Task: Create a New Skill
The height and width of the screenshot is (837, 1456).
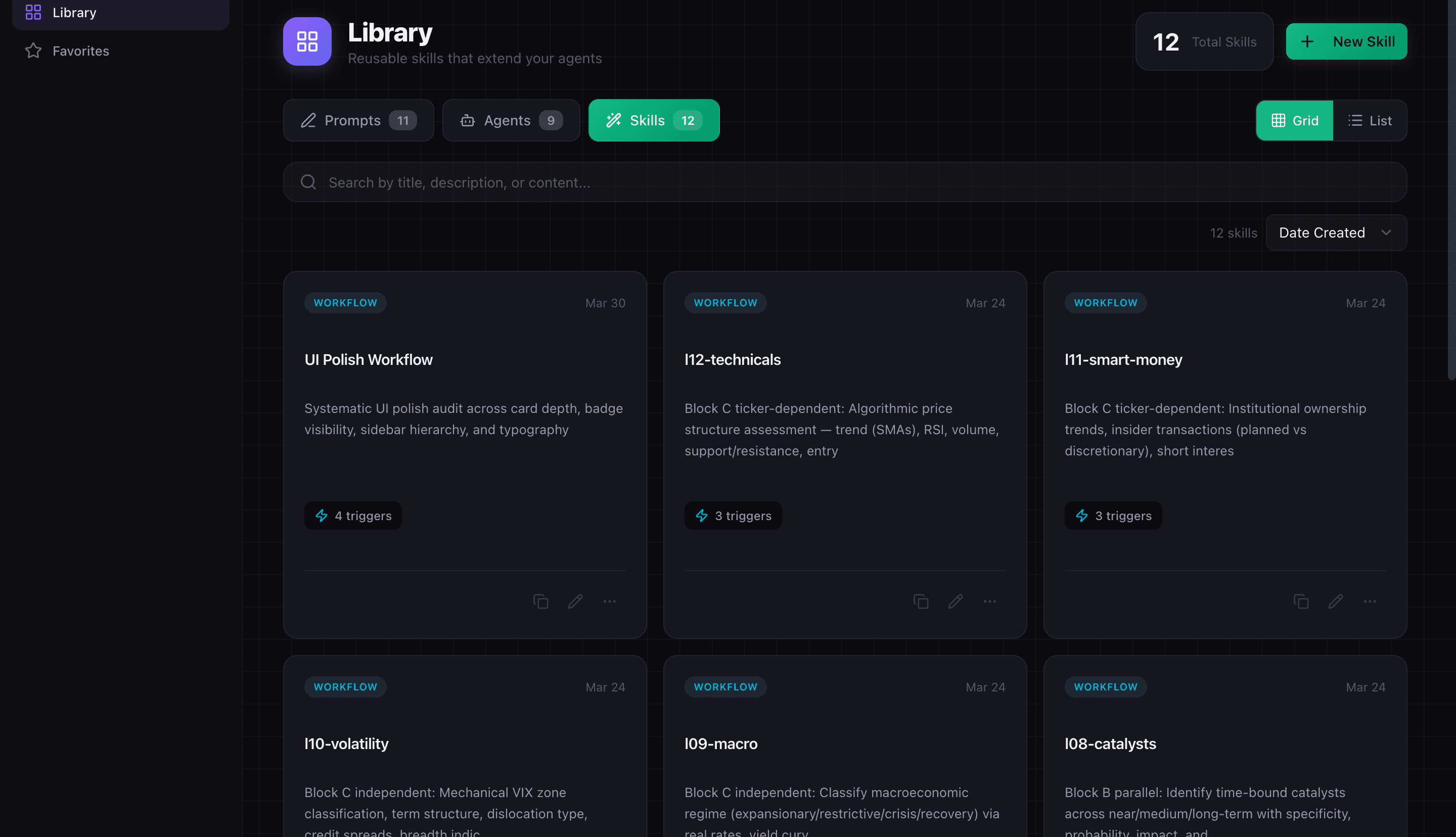Action: (1346, 41)
